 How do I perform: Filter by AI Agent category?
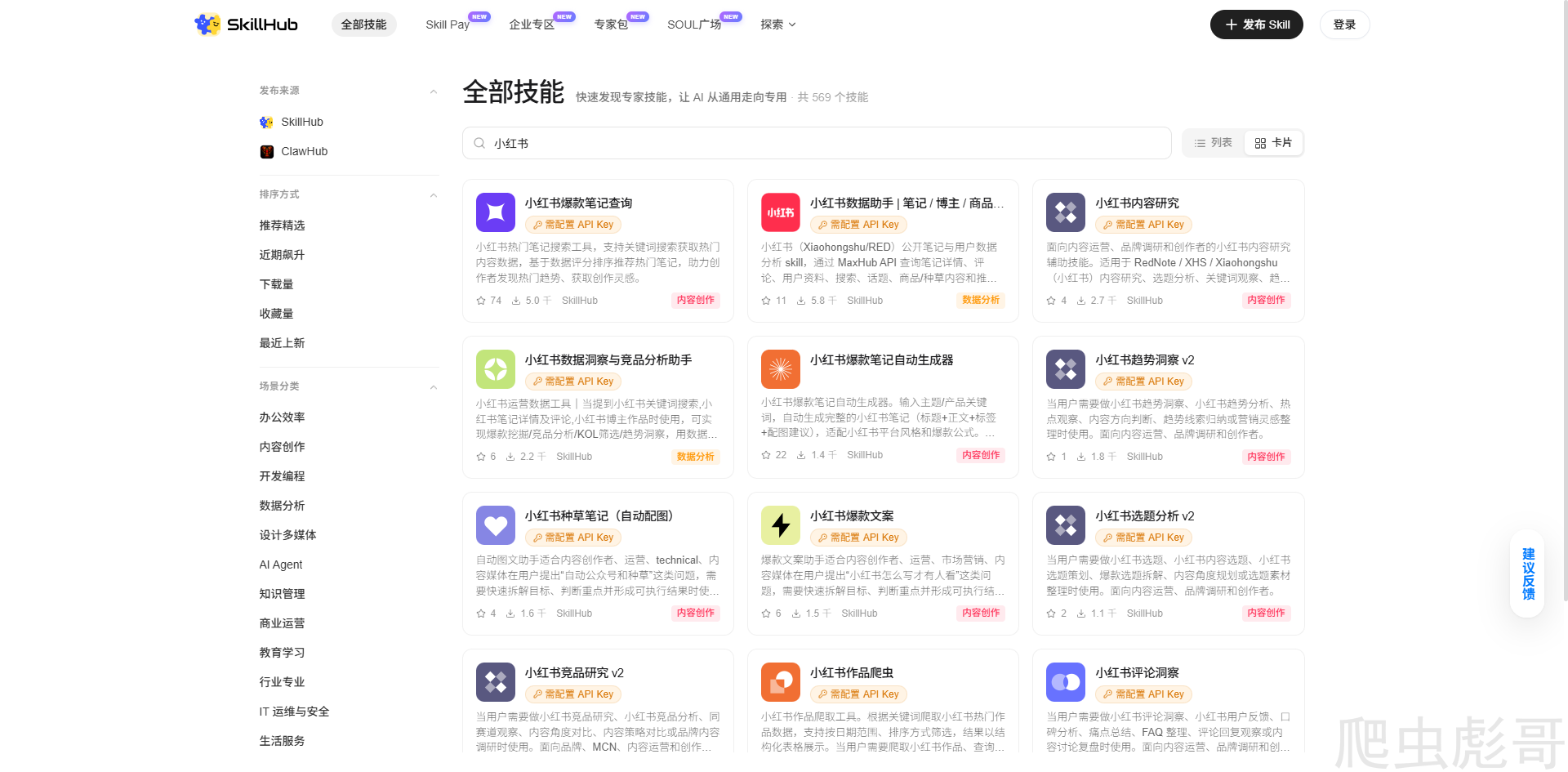(281, 564)
